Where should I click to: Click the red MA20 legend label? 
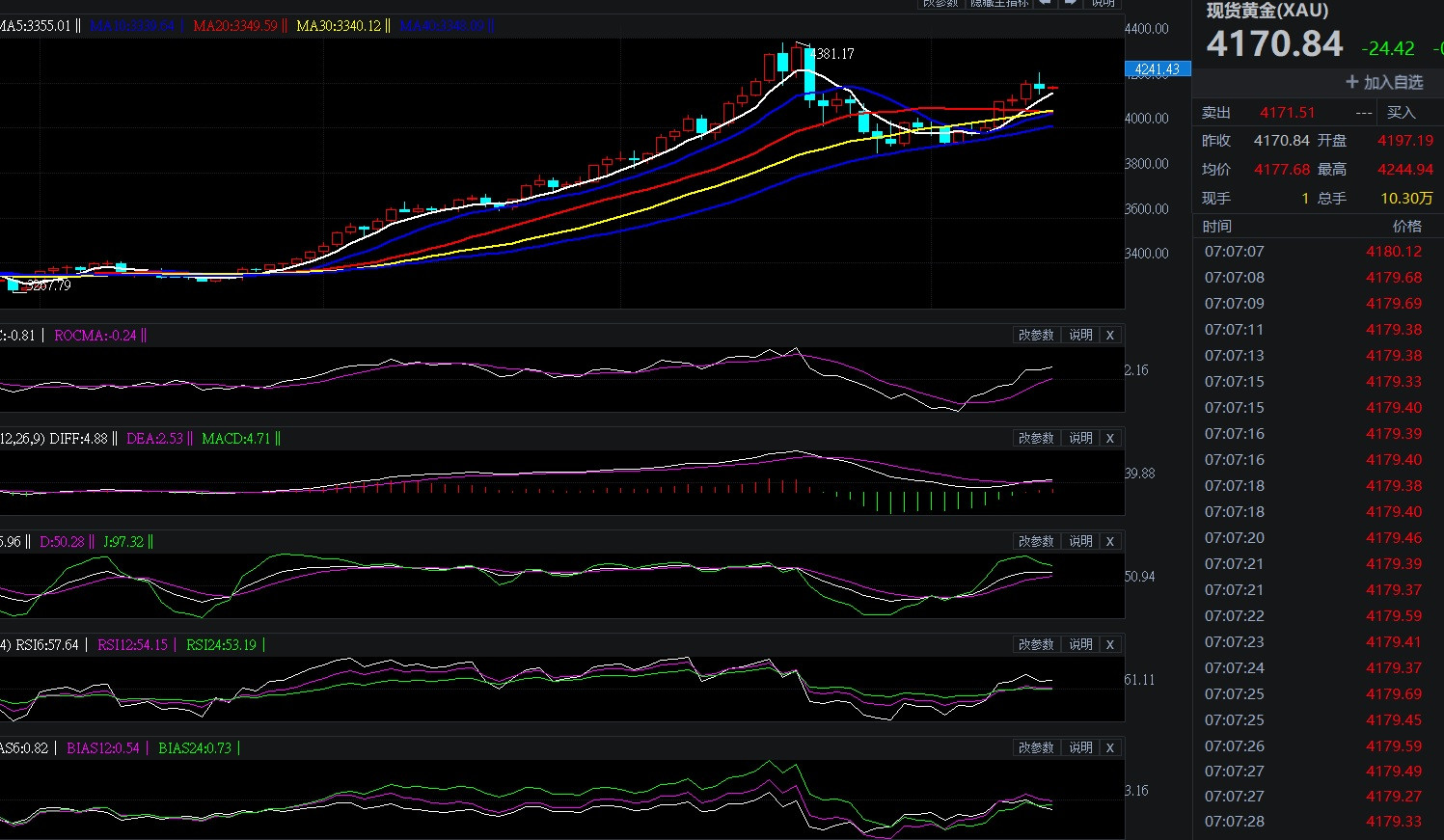click(x=234, y=26)
